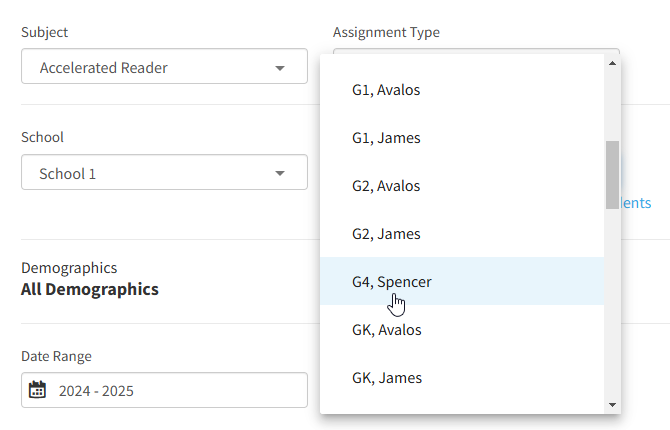Select G1, Avalos from the list
This screenshot has width=670, height=430.
462,90
